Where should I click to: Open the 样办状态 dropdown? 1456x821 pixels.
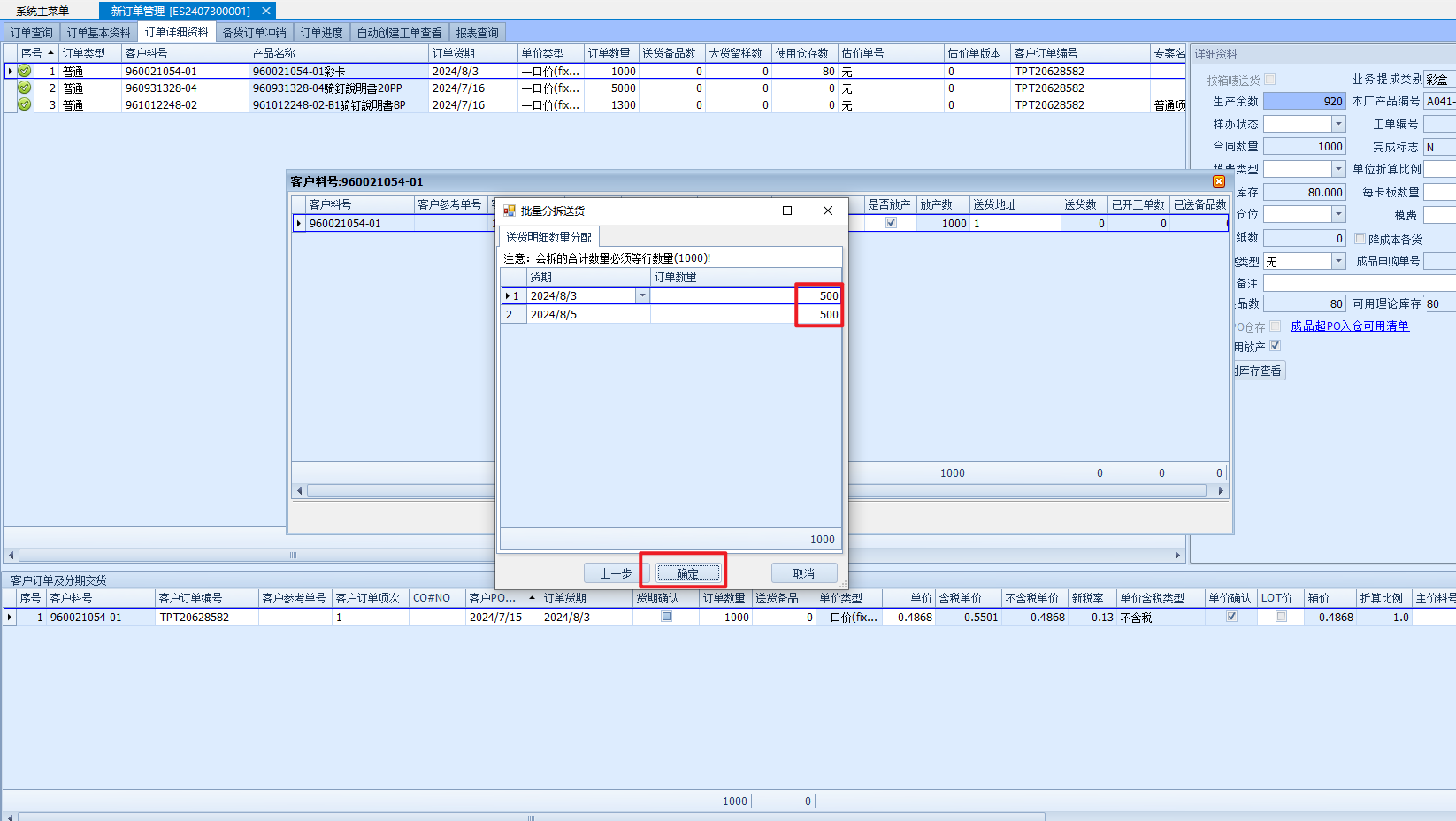tap(1338, 124)
